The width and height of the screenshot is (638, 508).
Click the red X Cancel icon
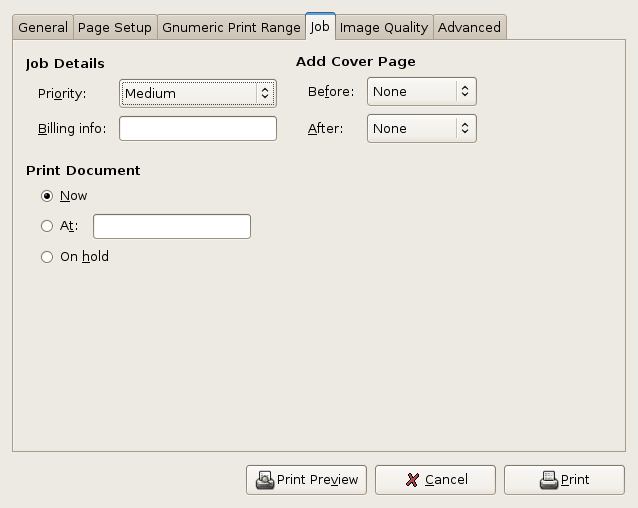pyautogui.click(x=412, y=480)
